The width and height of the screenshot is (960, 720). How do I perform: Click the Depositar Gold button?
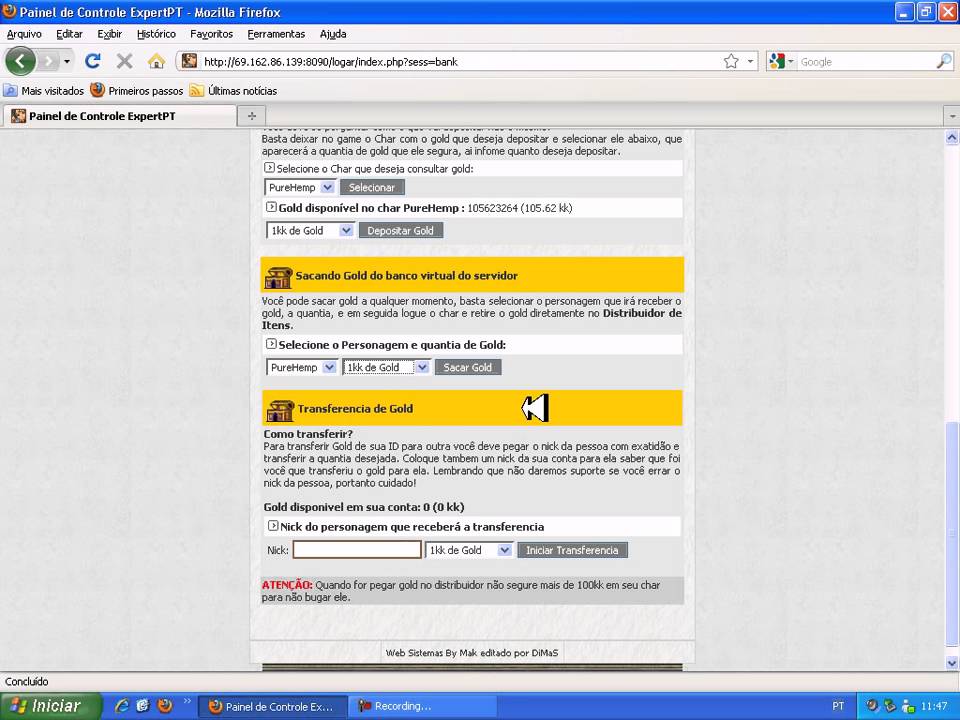400,230
